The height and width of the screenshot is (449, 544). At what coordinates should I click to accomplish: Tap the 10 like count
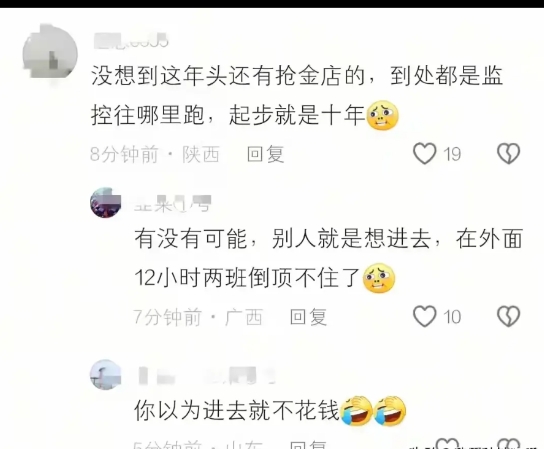click(452, 317)
